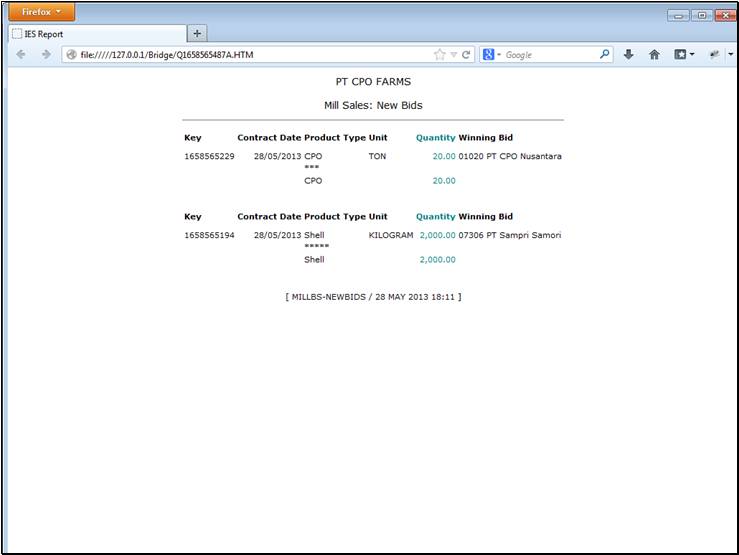Bookmark this page with star icon
Screen dimensions: 739x555
[x=439, y=55]
